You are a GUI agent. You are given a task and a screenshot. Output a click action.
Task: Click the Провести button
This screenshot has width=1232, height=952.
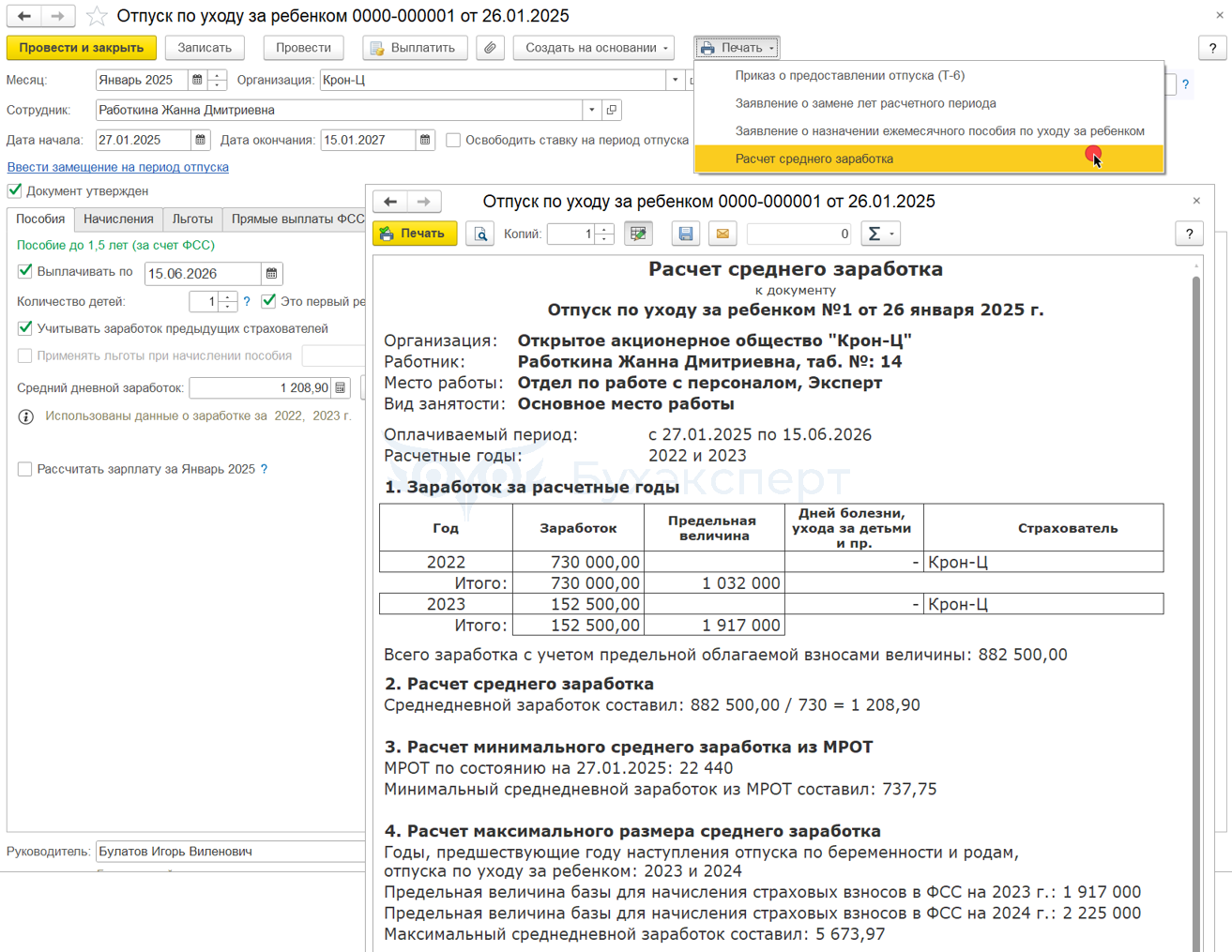[x=303, y=48]
